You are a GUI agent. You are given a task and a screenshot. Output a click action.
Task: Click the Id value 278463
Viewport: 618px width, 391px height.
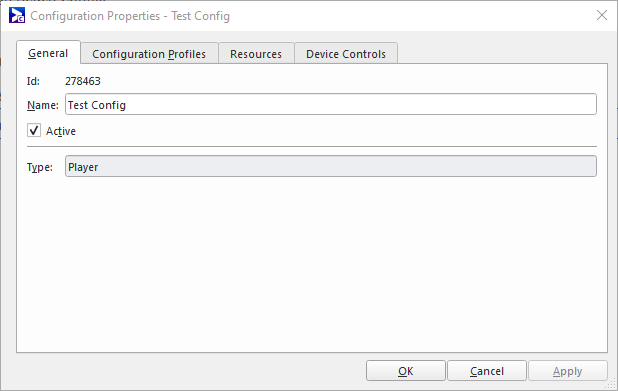[x=83, y=81]
